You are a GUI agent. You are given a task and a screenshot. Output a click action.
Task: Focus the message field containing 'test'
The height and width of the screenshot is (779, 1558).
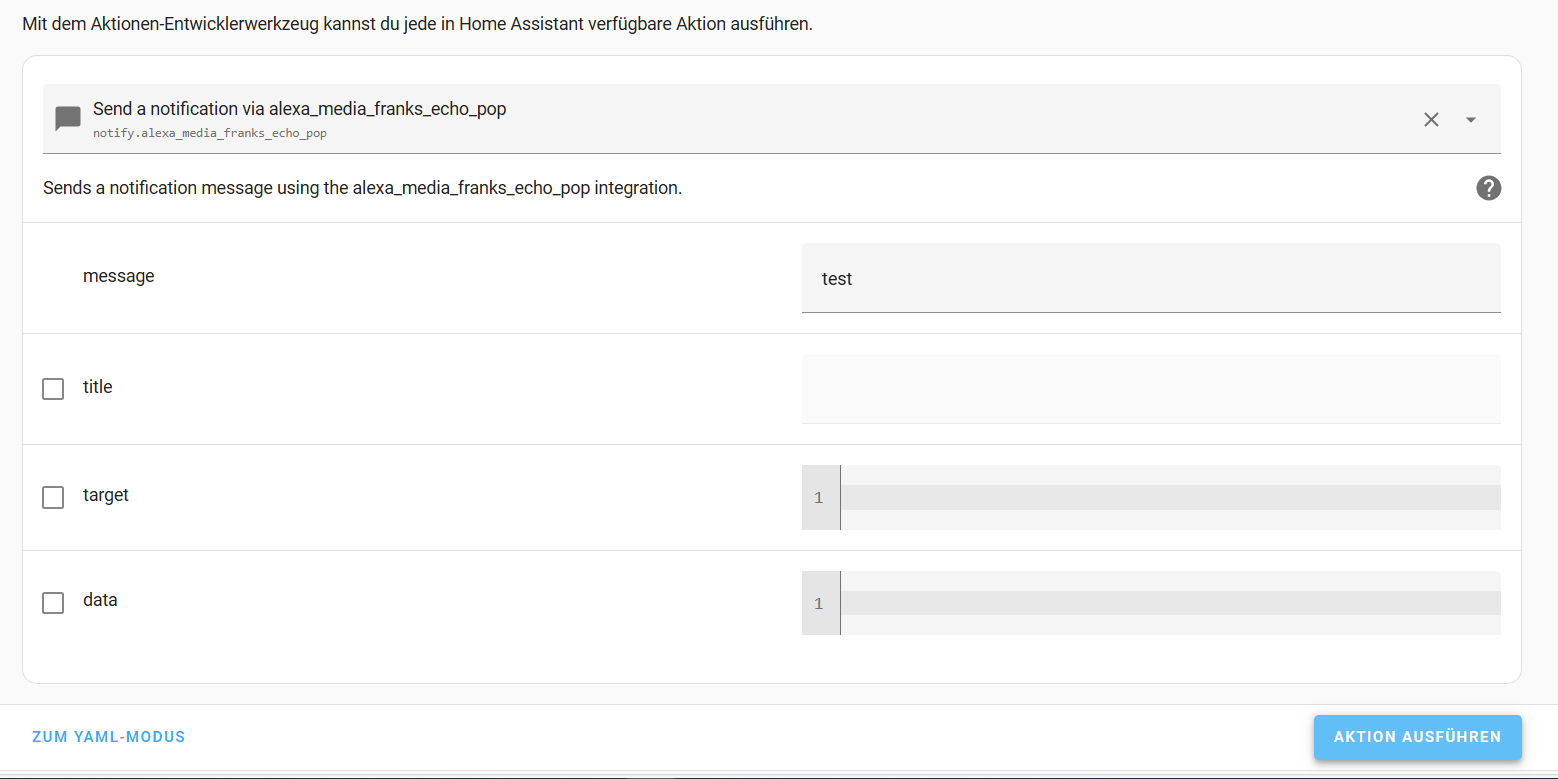(x=1150, y=279)
